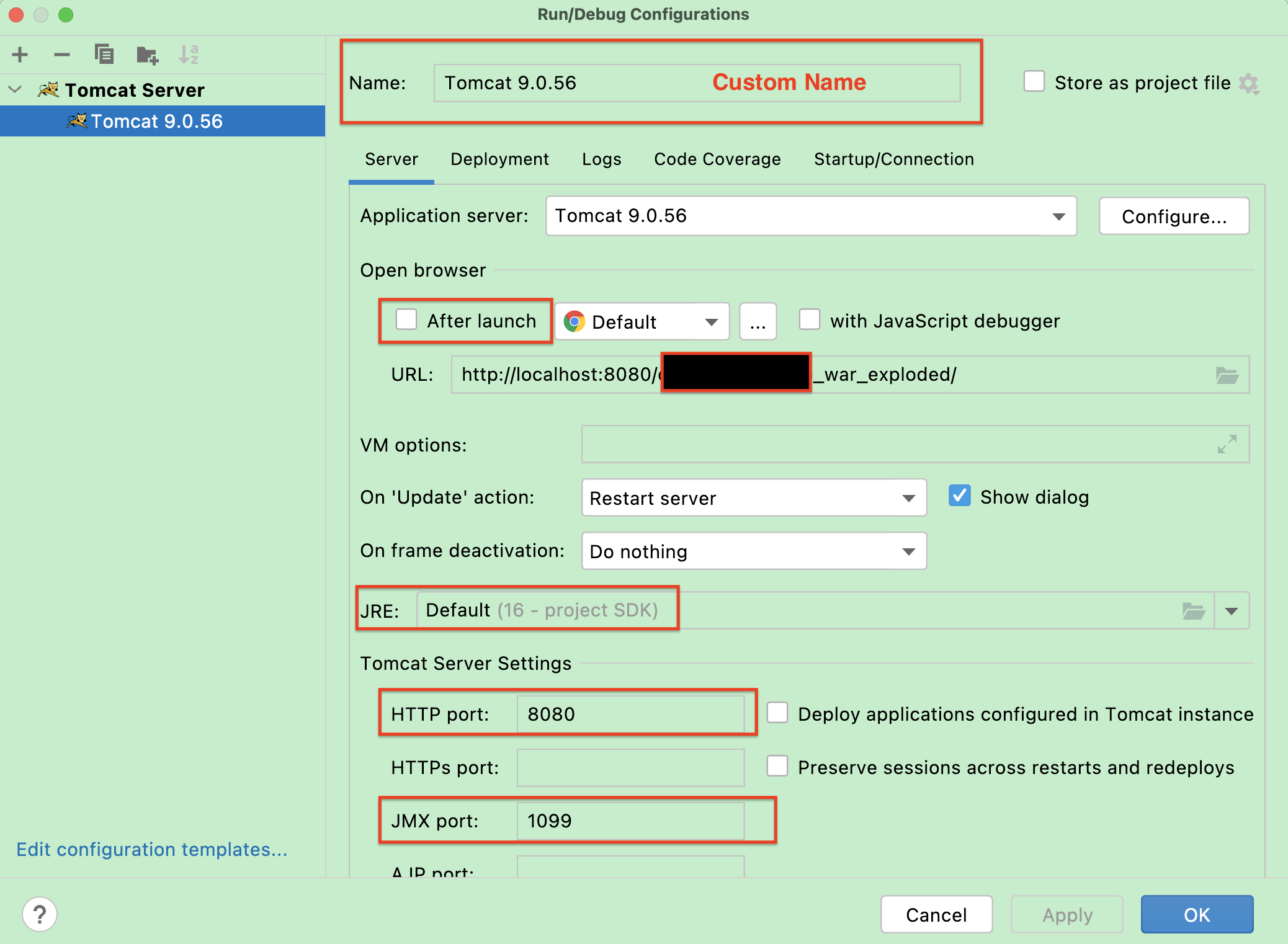The height and width of the screenshot is (944, 1288).
Task: Collapse the Tomcat Server tree node
Action: pos(16,90)
